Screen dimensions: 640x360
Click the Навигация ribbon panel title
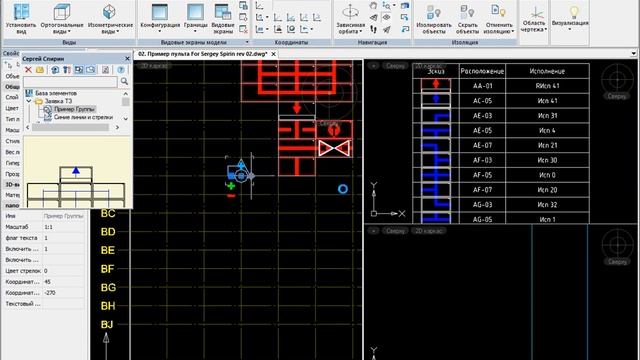point(372,42)
